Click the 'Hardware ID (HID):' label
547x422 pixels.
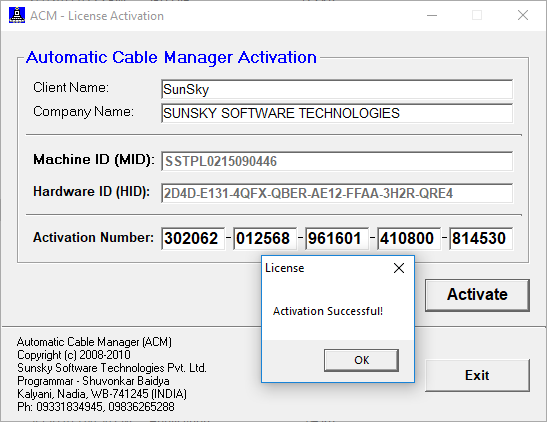pos(91,191)
